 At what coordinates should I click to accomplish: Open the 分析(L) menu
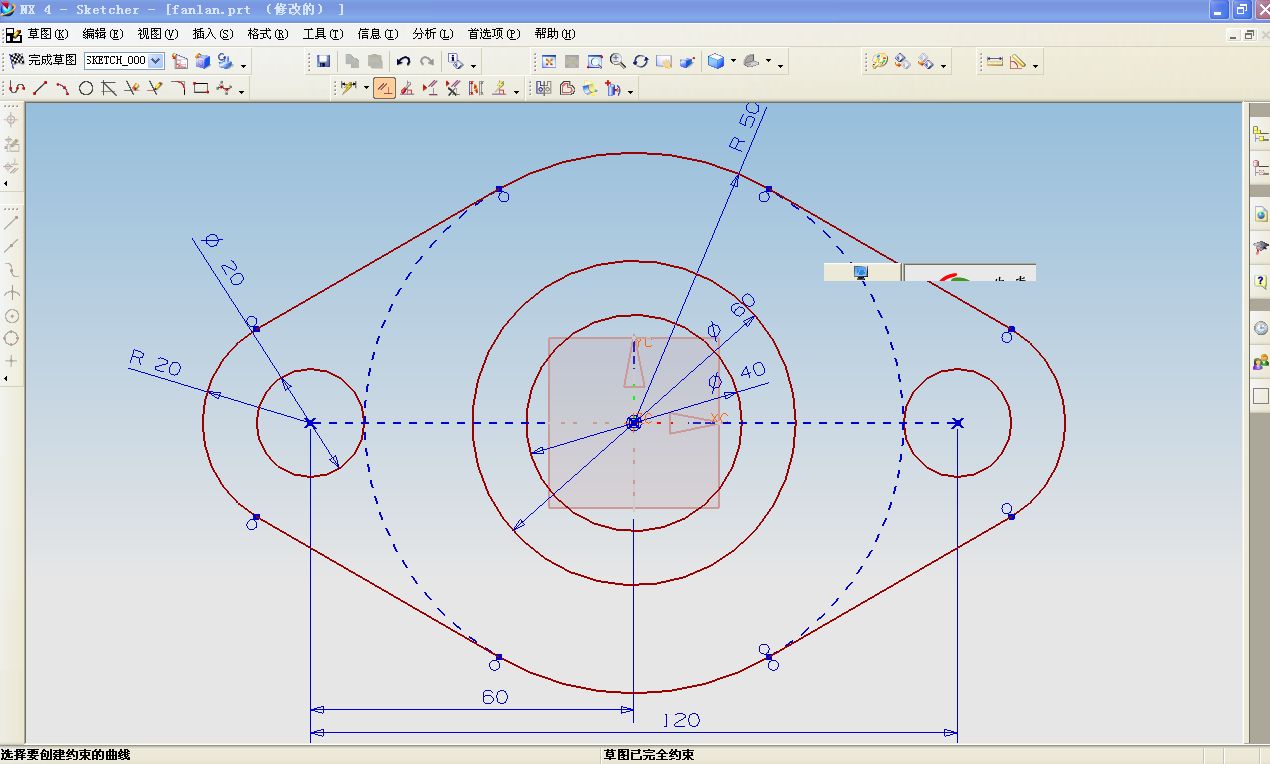click(x=432, y=34)
